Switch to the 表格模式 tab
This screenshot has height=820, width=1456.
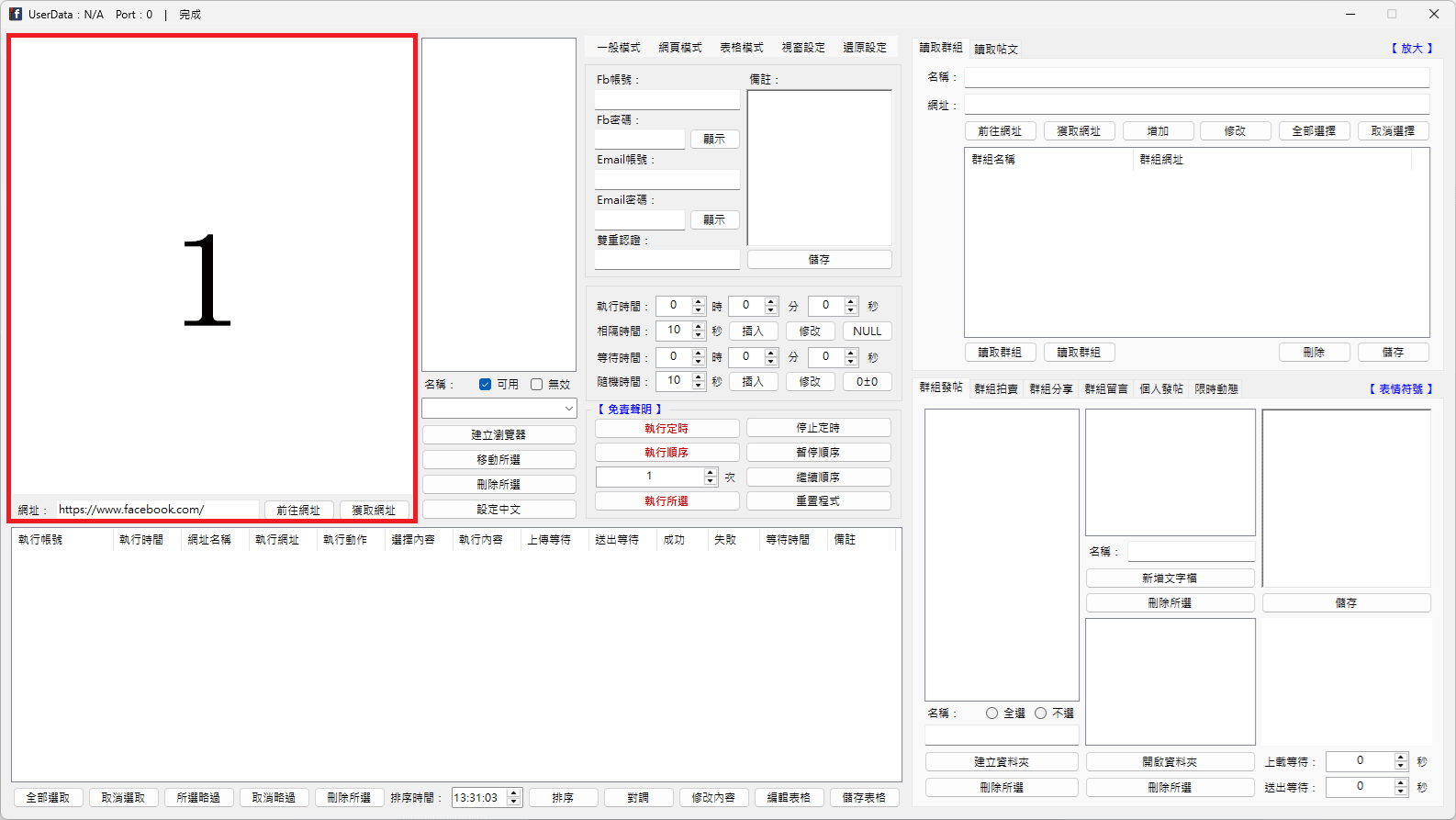742,48
